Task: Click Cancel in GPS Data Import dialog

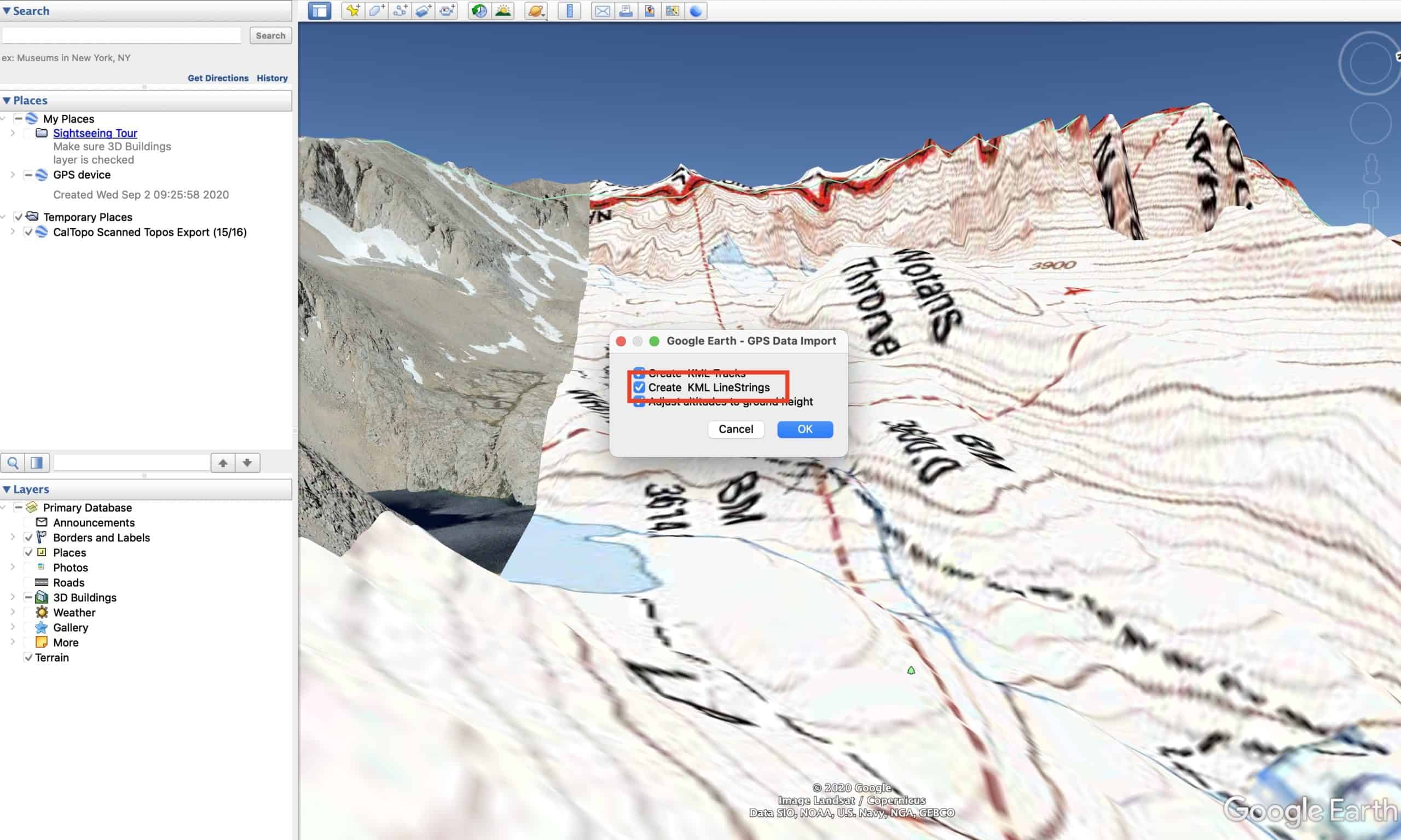Action: click(x=736, y=429)
